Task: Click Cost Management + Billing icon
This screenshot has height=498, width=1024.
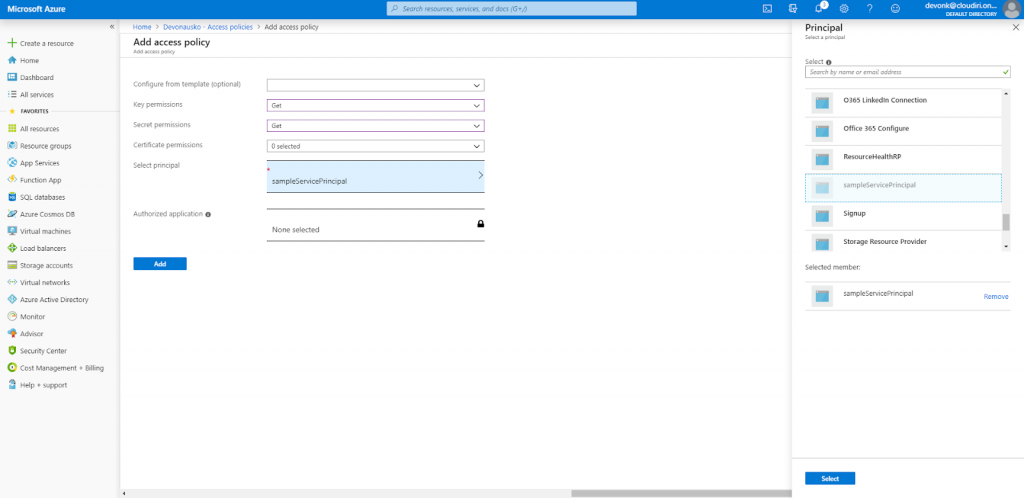Action: (12, 367)
